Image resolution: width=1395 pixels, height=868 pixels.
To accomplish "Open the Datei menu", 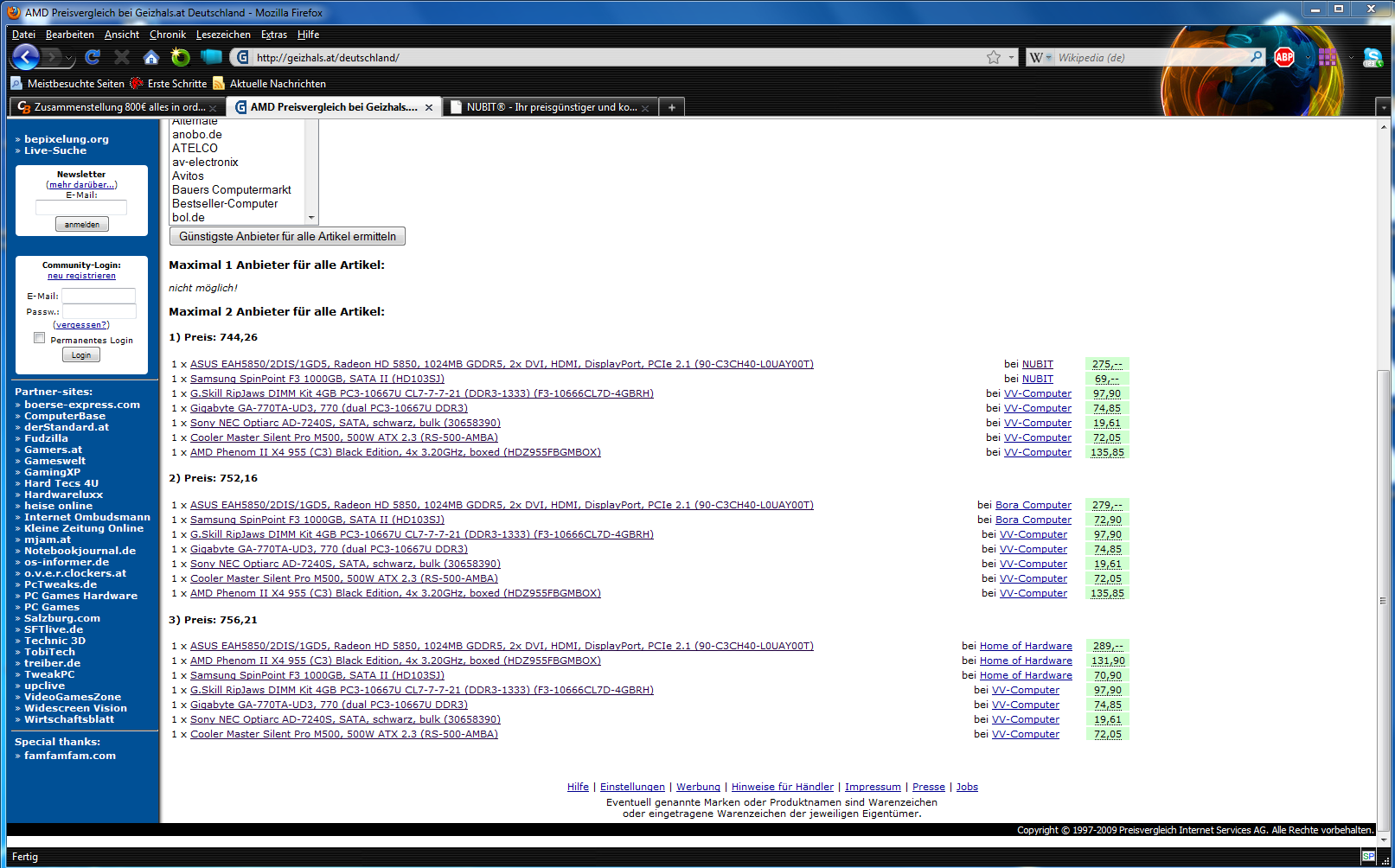I will coord(23,35).
